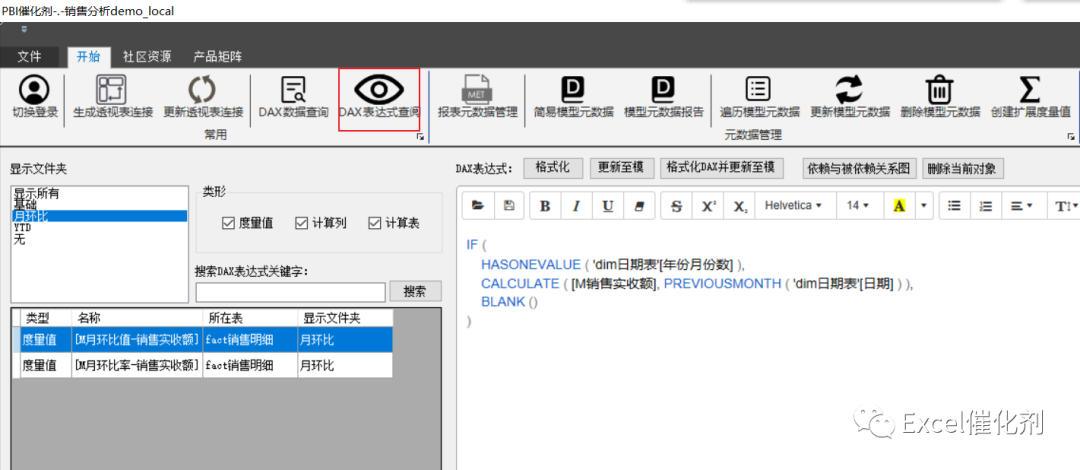Viewport: 1080px width, 470px height.
Task: Click 更新透视表连接 refresh icon
Action: [202, 90]
